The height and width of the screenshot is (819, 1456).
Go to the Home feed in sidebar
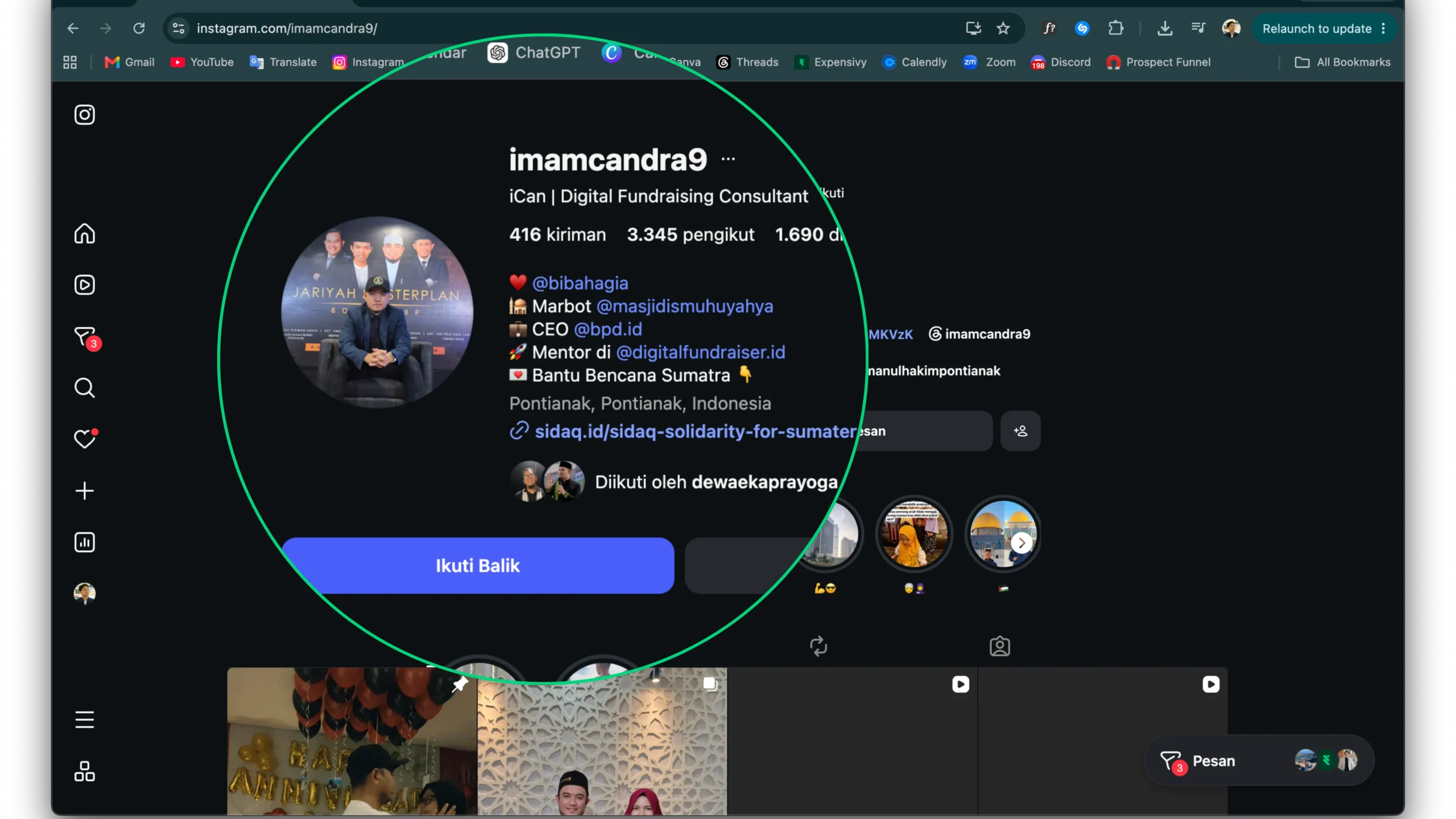tap(84, 234)
